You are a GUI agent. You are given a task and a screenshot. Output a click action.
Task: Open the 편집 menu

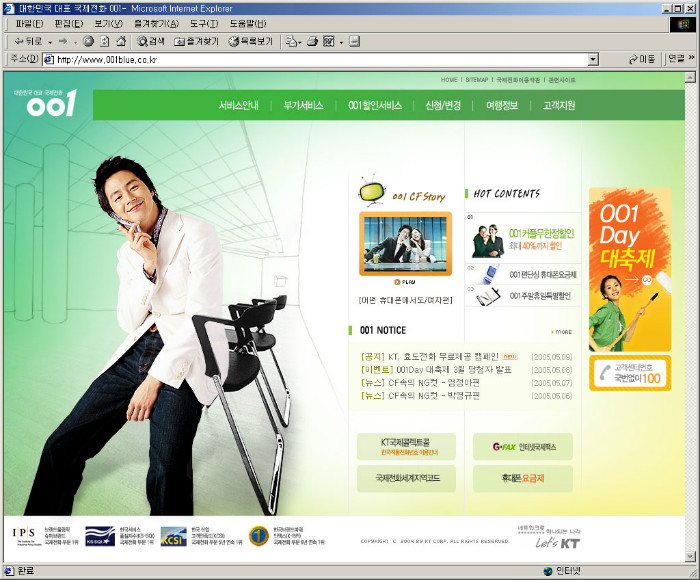[69, 24]
